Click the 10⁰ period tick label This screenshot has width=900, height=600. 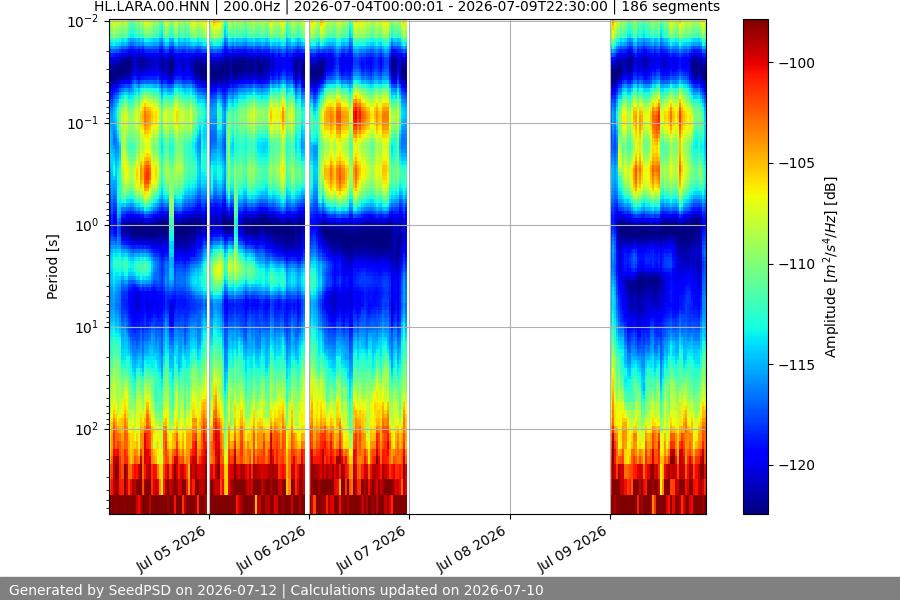tap(87, 226)
